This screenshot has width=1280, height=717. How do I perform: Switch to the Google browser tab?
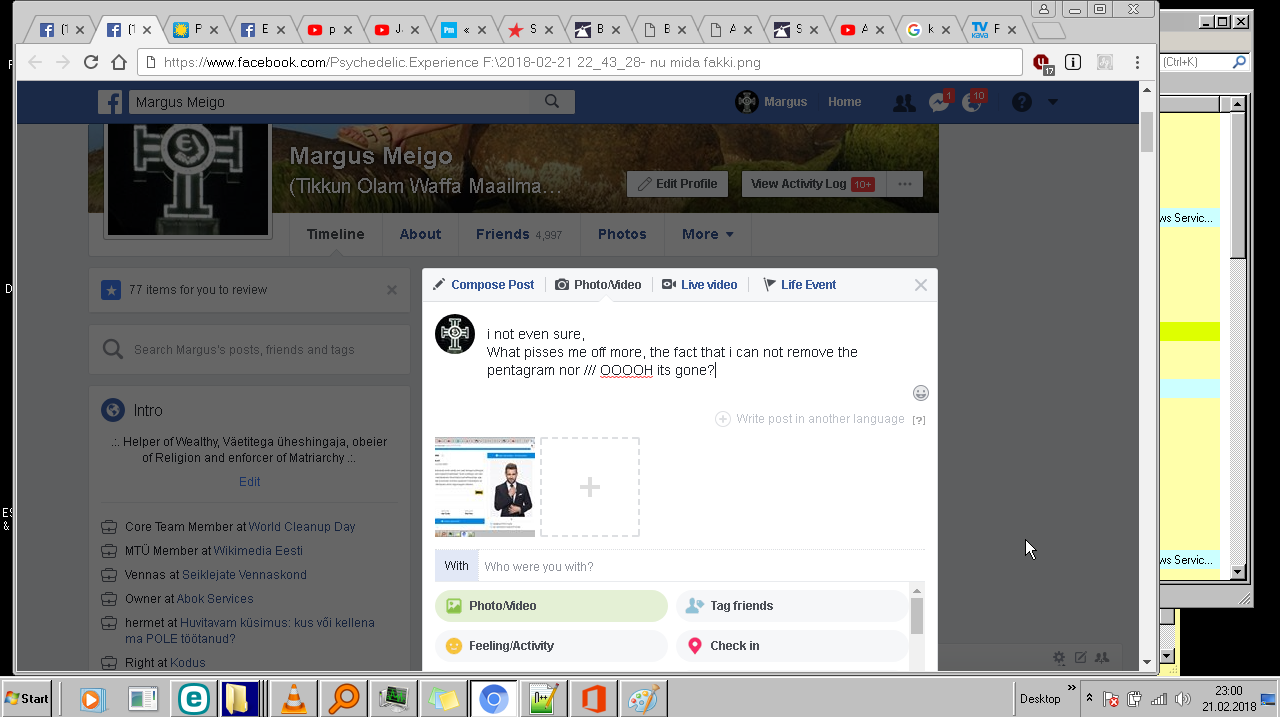click(926, 30)
